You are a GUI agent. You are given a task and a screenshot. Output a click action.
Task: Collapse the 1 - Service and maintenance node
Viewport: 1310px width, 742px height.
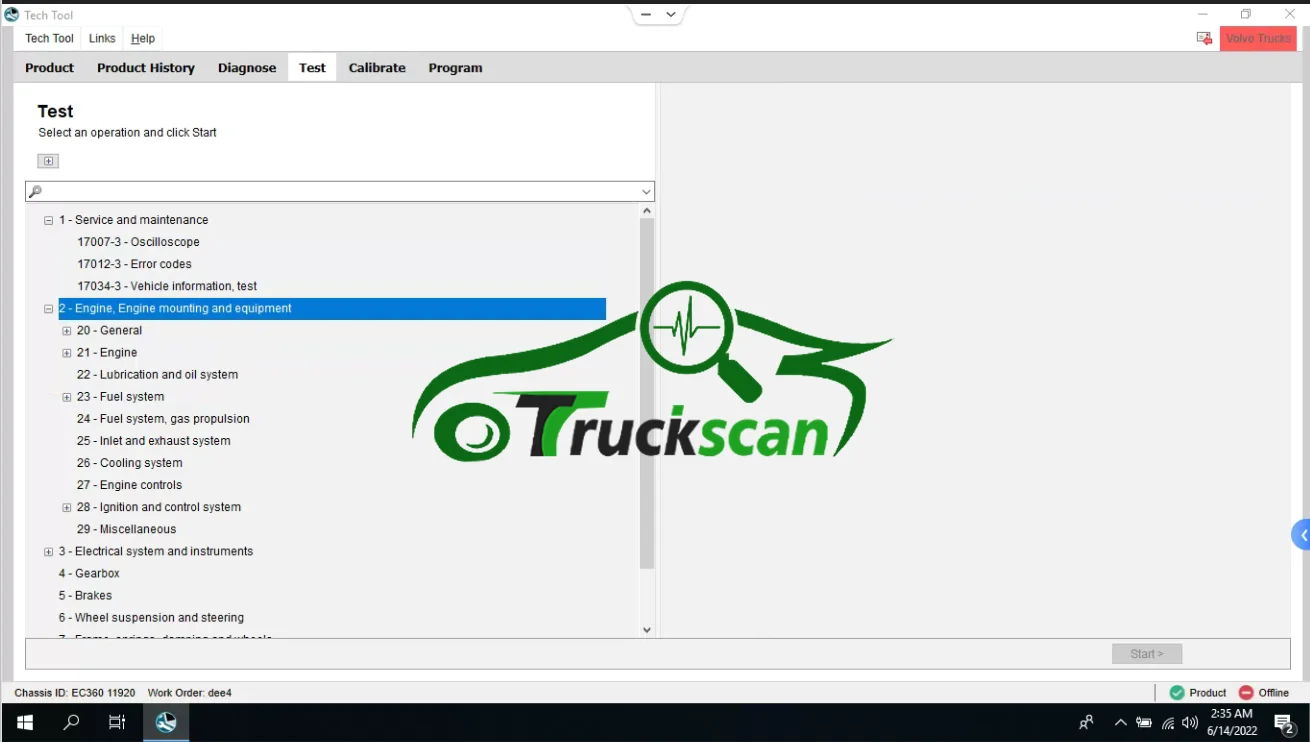point(48,220)
